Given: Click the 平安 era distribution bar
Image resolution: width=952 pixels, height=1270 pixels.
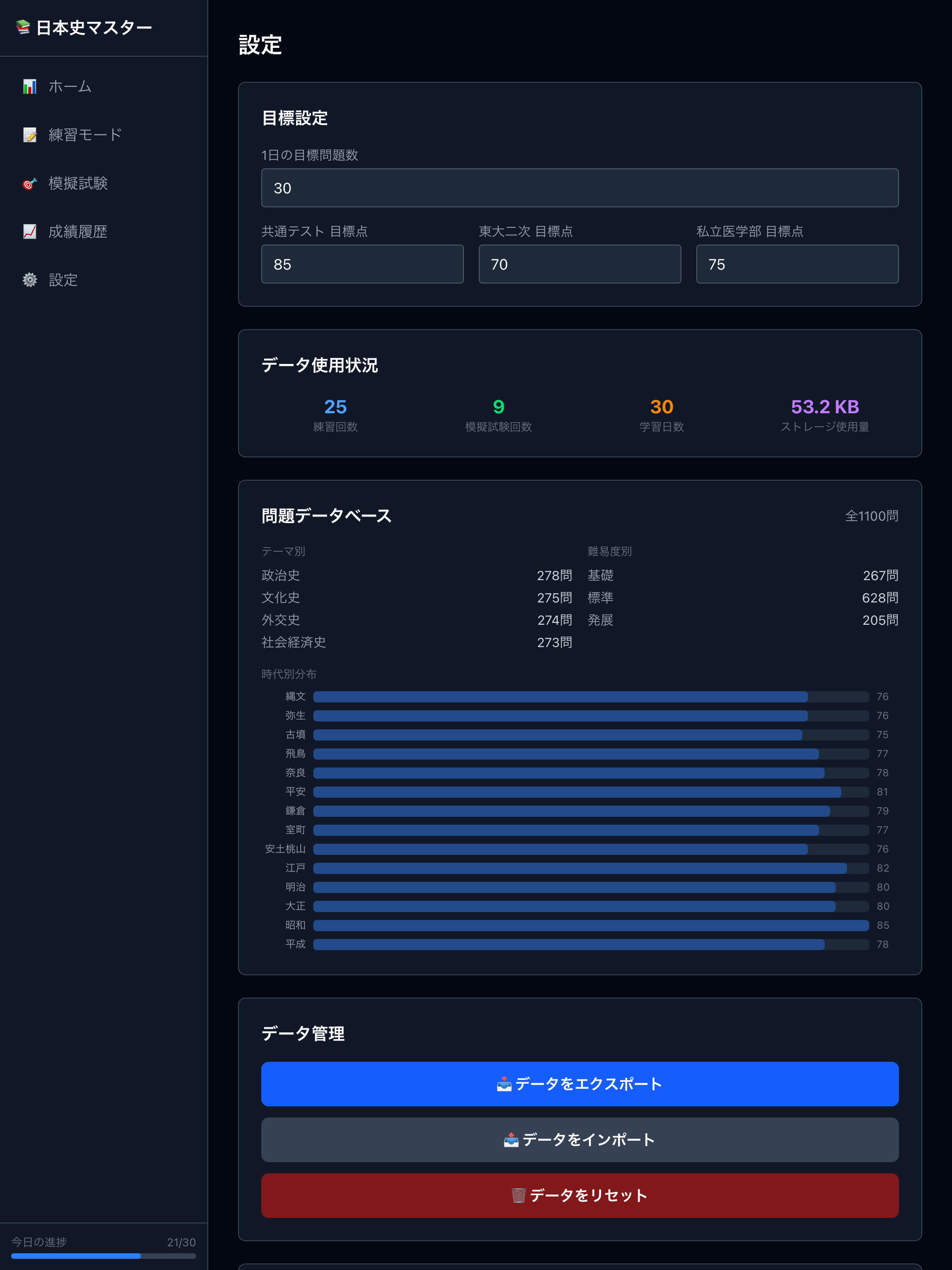Looking at the screenshot, I should (591, 792).
